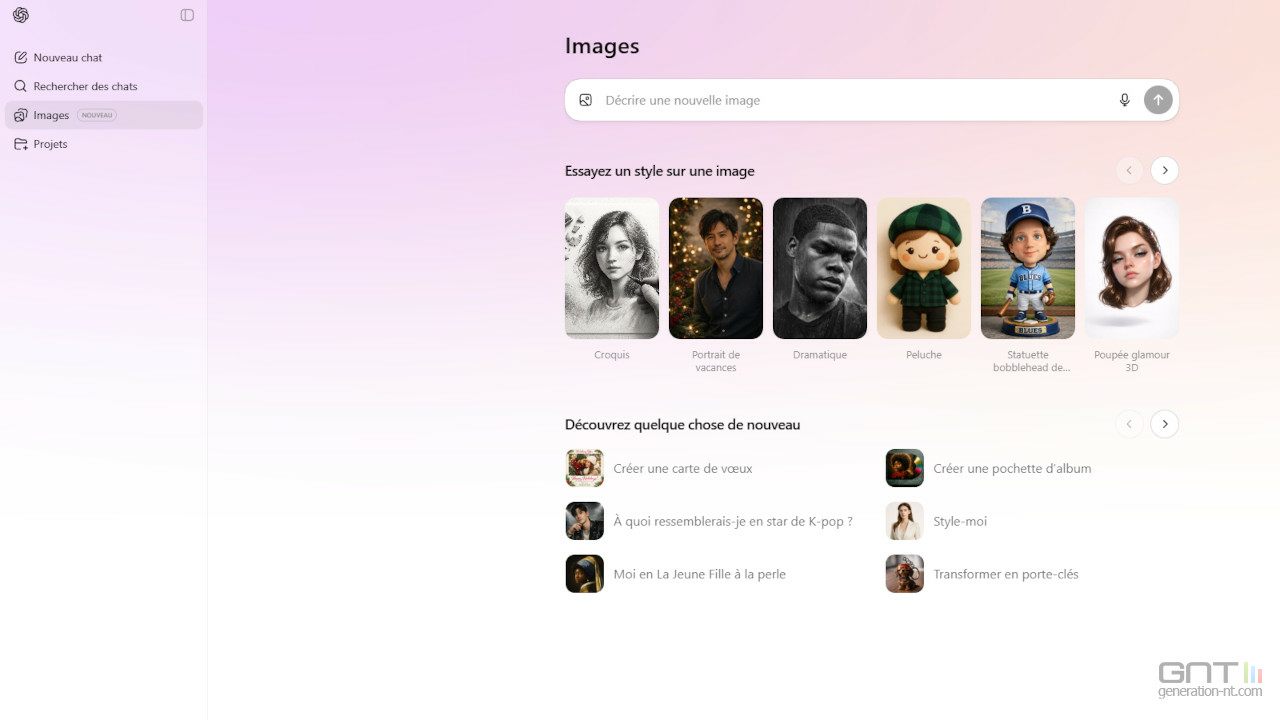Pick the Peluche style thumbnail
The image size is (1280, 720).
tap(924, 268)
